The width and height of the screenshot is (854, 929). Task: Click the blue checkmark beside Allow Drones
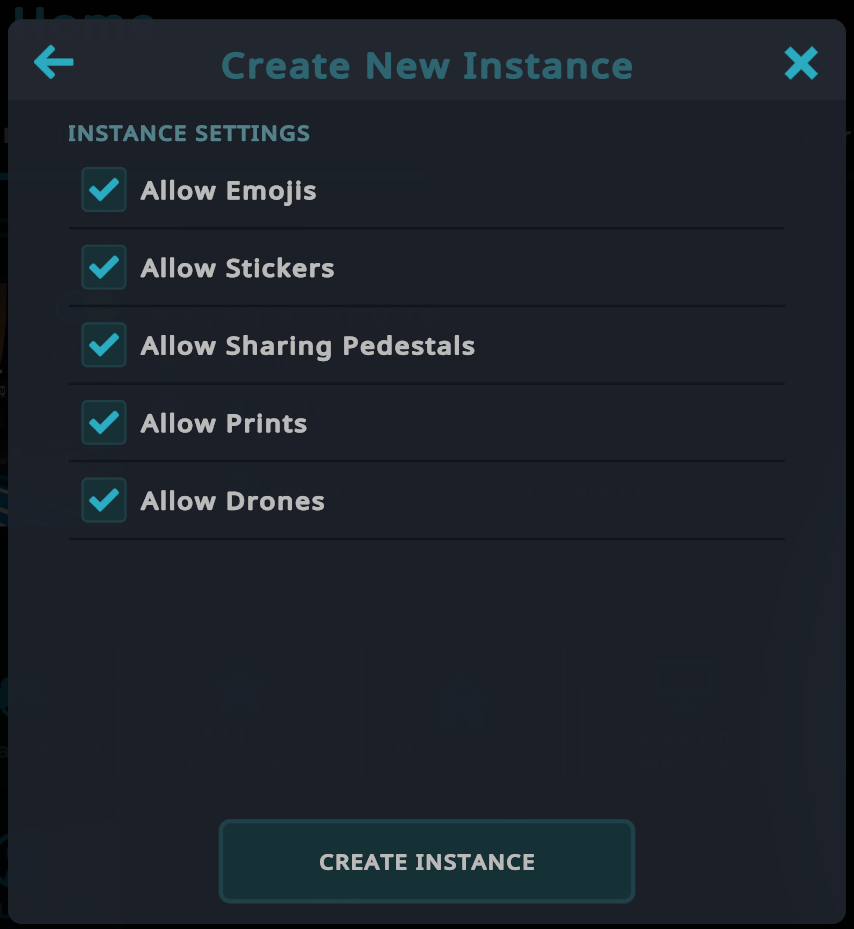(x=104, y=500)
